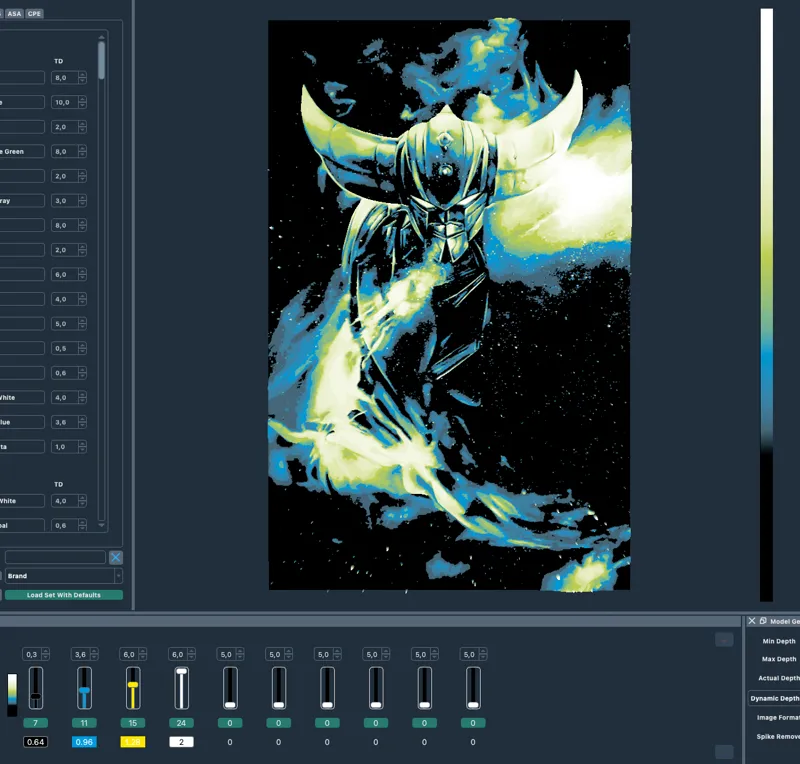This screenshot has height=764, width=800.
Task: Click the yellow filament slider
Action: coord(133,687)
